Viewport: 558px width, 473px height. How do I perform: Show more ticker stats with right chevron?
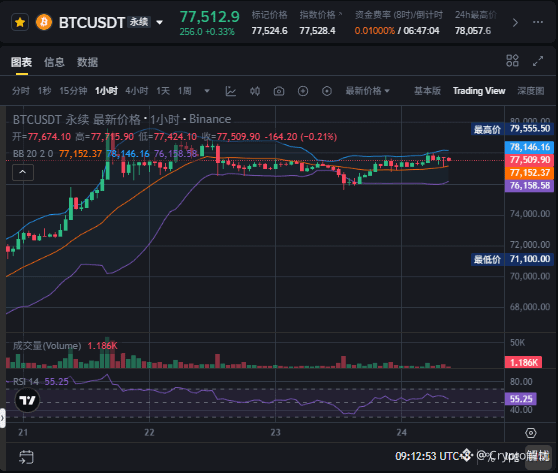tap(515, 23)
